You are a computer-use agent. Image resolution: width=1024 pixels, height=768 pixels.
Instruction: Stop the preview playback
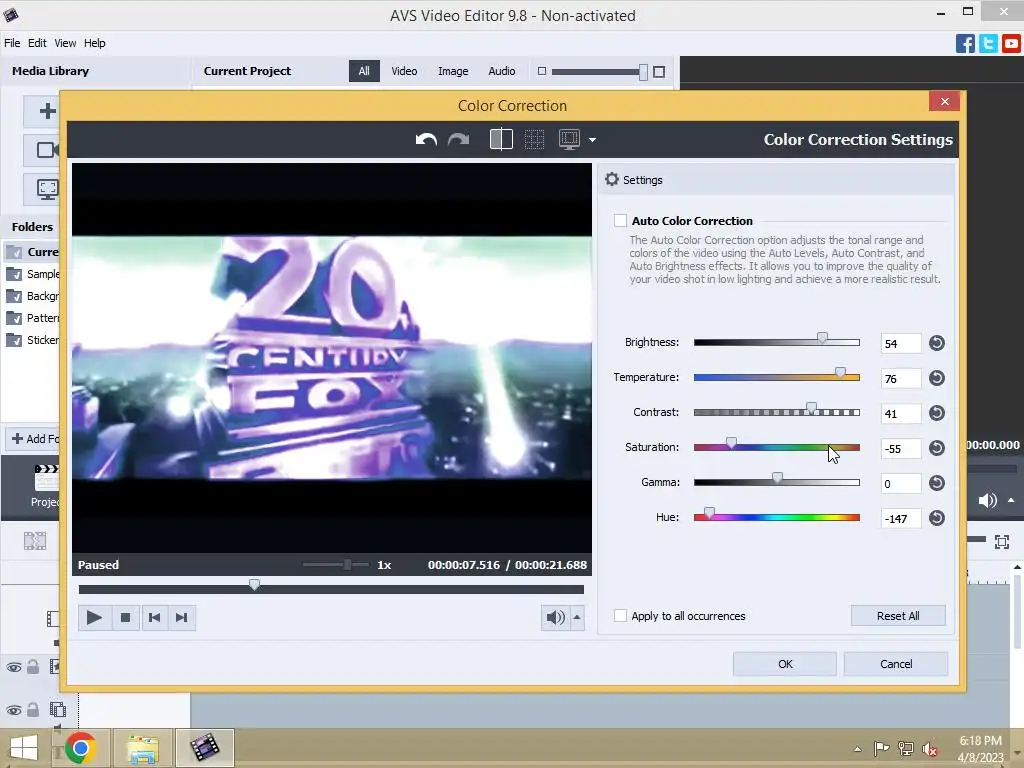coord(125,617)
